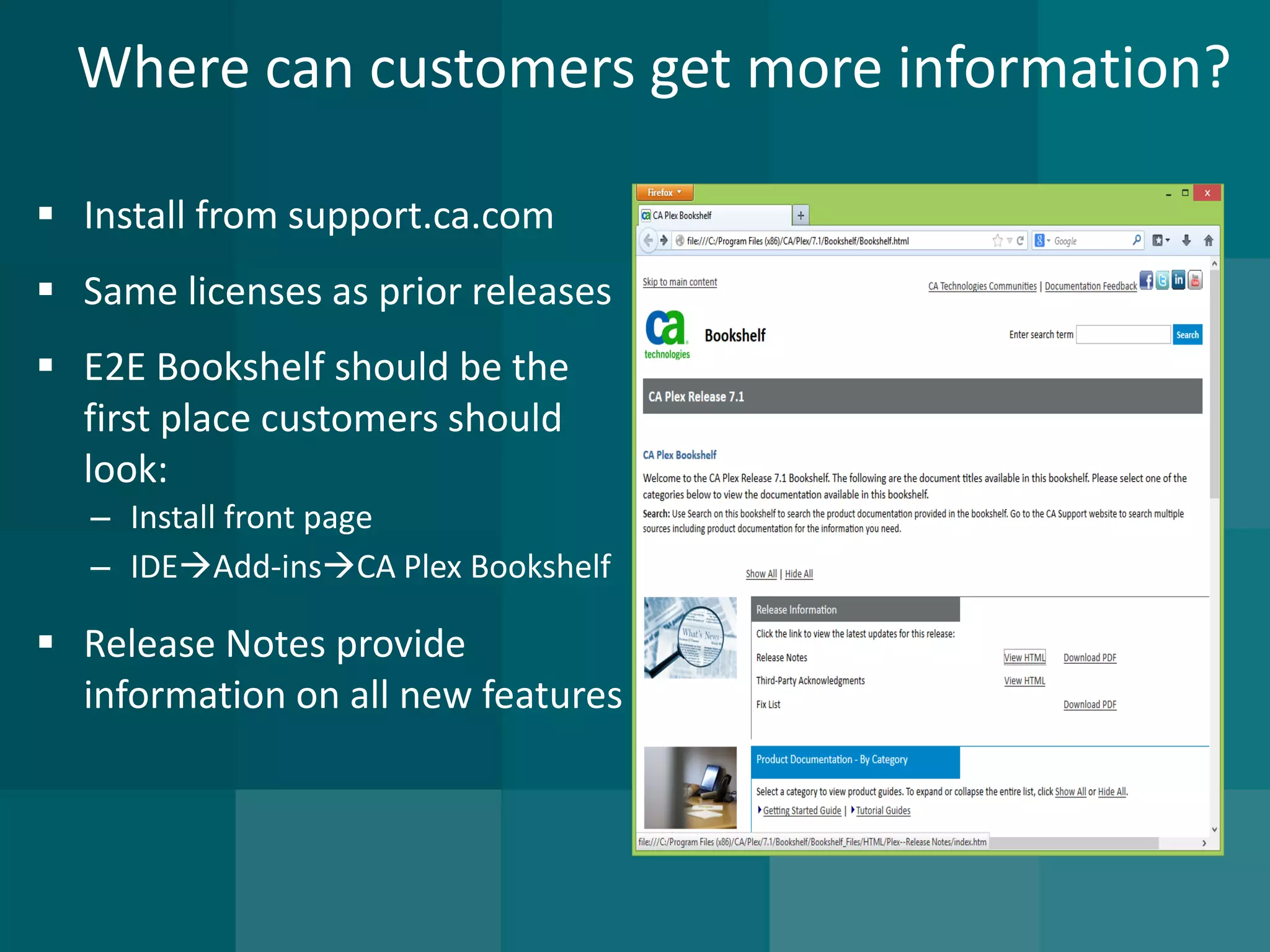1270x952 pixels.
Task: Click the scroll up arrow
Action: [1214, 263]
